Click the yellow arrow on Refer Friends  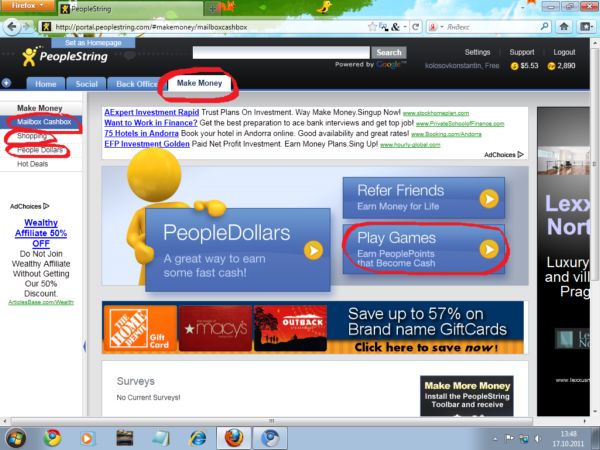(489, 199)
